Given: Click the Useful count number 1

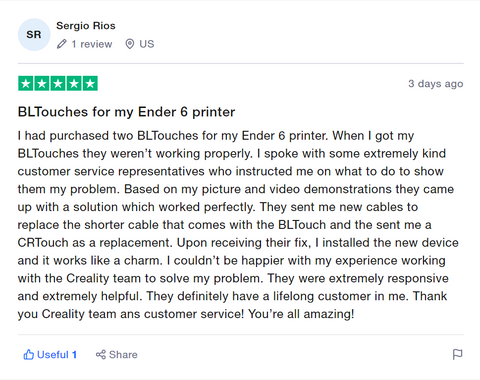Looking at the screenshot, I should click(74, 355).
